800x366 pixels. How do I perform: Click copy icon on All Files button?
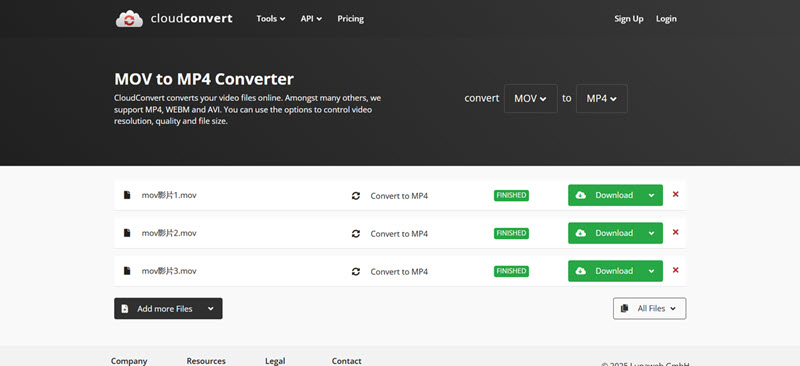coord(624,308)
